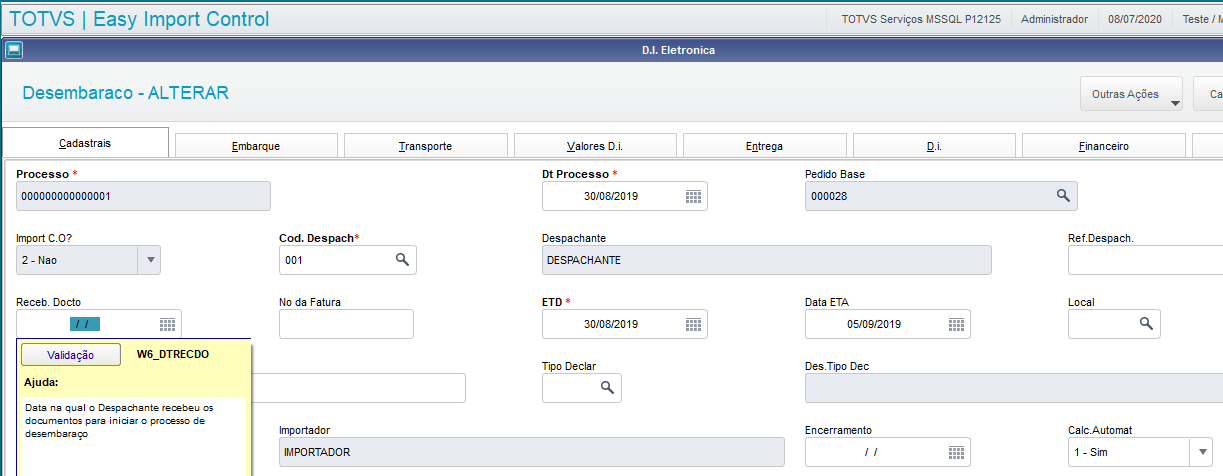Click the TOTVS | Easy Import Control title

coord(139,19)
